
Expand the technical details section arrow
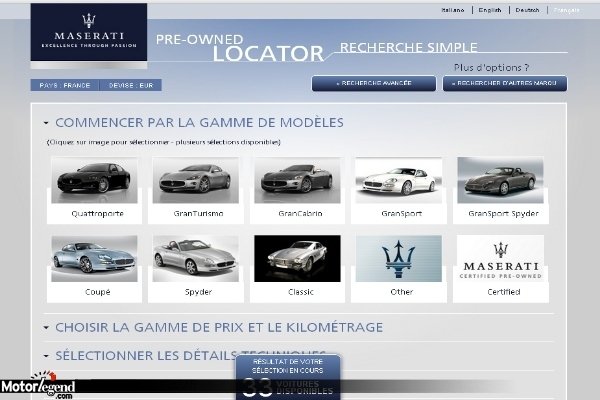coord(46,356)
